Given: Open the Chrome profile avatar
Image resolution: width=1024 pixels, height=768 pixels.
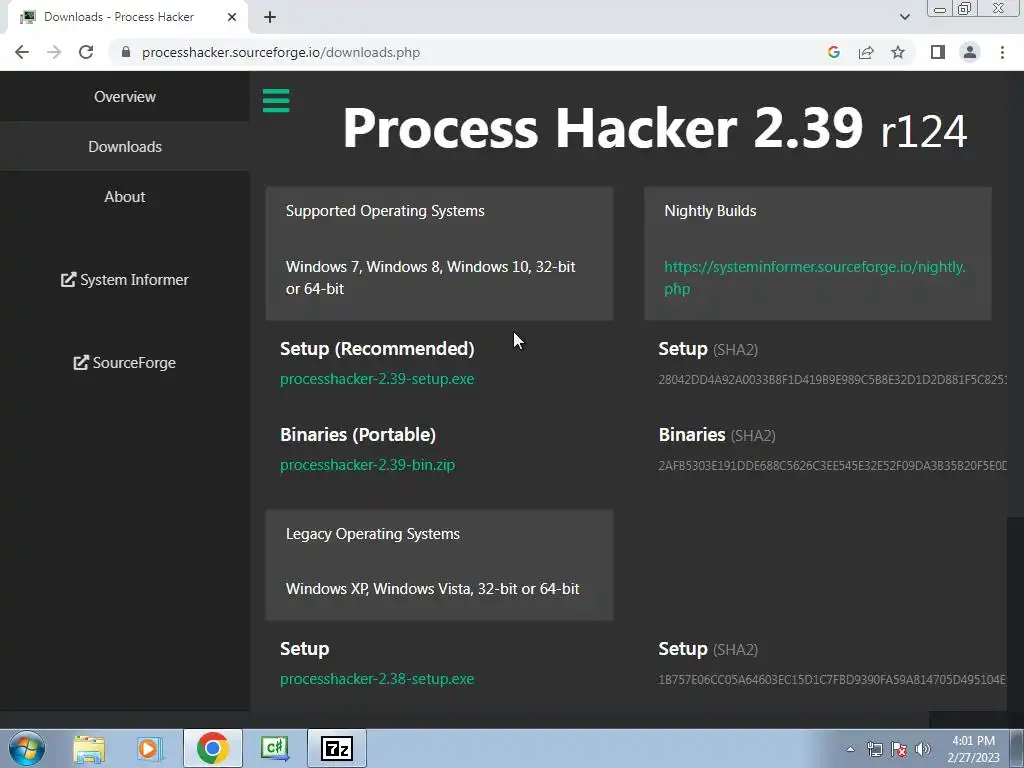Looking at the screenshot, I should [970, 52].
